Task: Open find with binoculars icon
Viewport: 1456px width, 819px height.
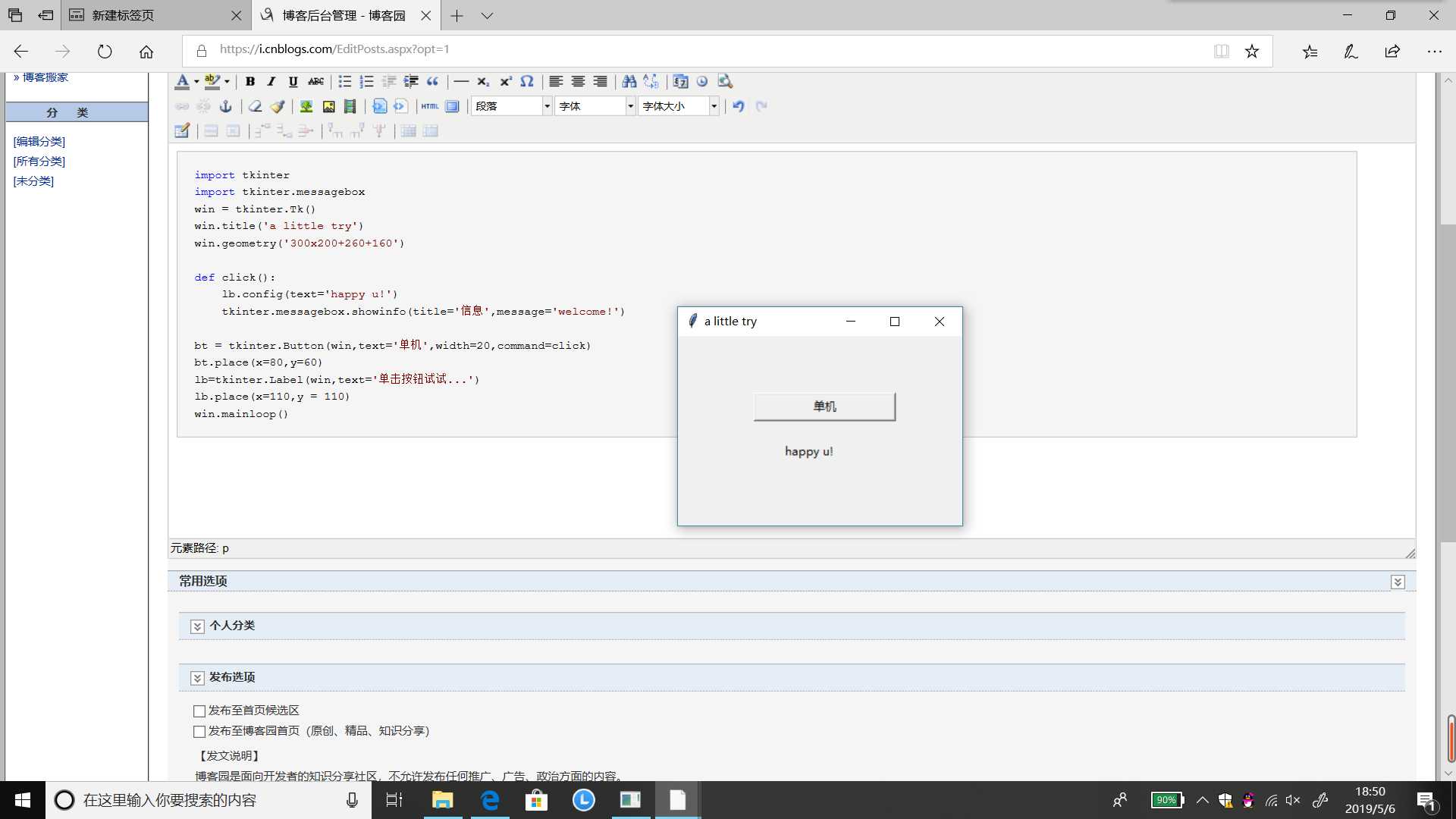Action: [x=629, y=82]
